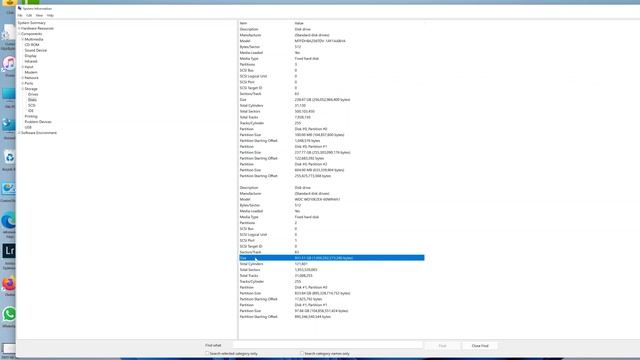
Task: Click the Find button
Action: (x=442, y=346)
